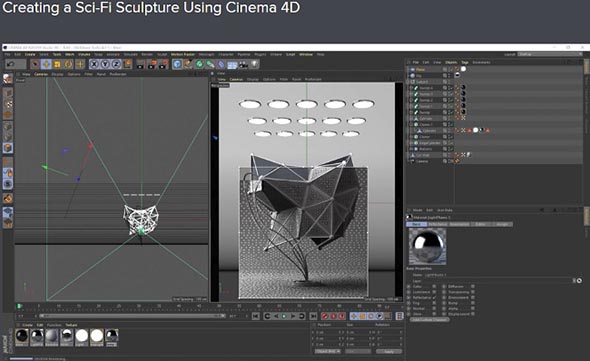
Task: Toggle the Reflectance channel checkbox
Action: coord(434,297)
